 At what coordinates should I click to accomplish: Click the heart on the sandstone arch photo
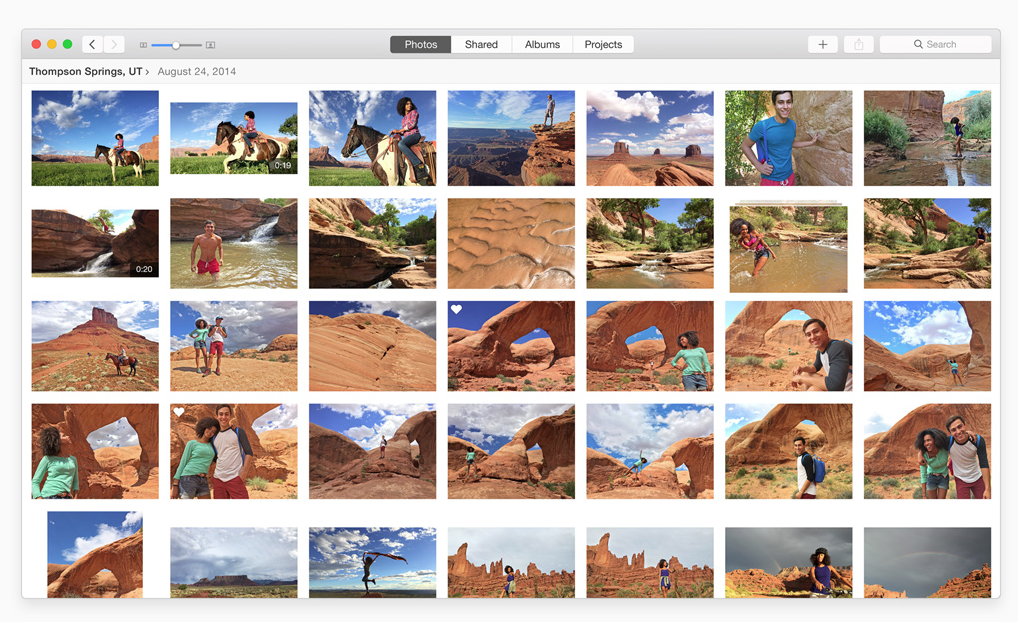456,310
